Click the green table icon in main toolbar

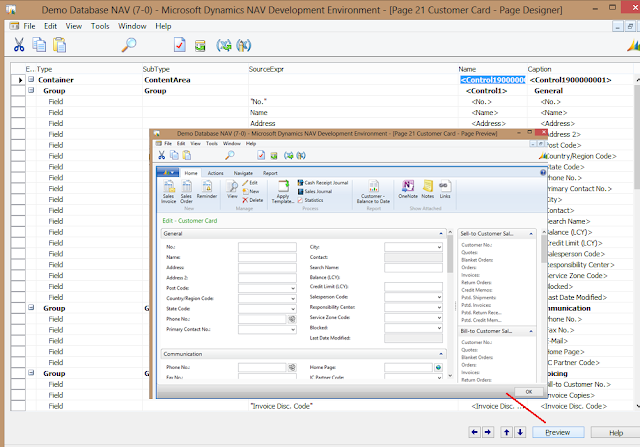[200, 45]
